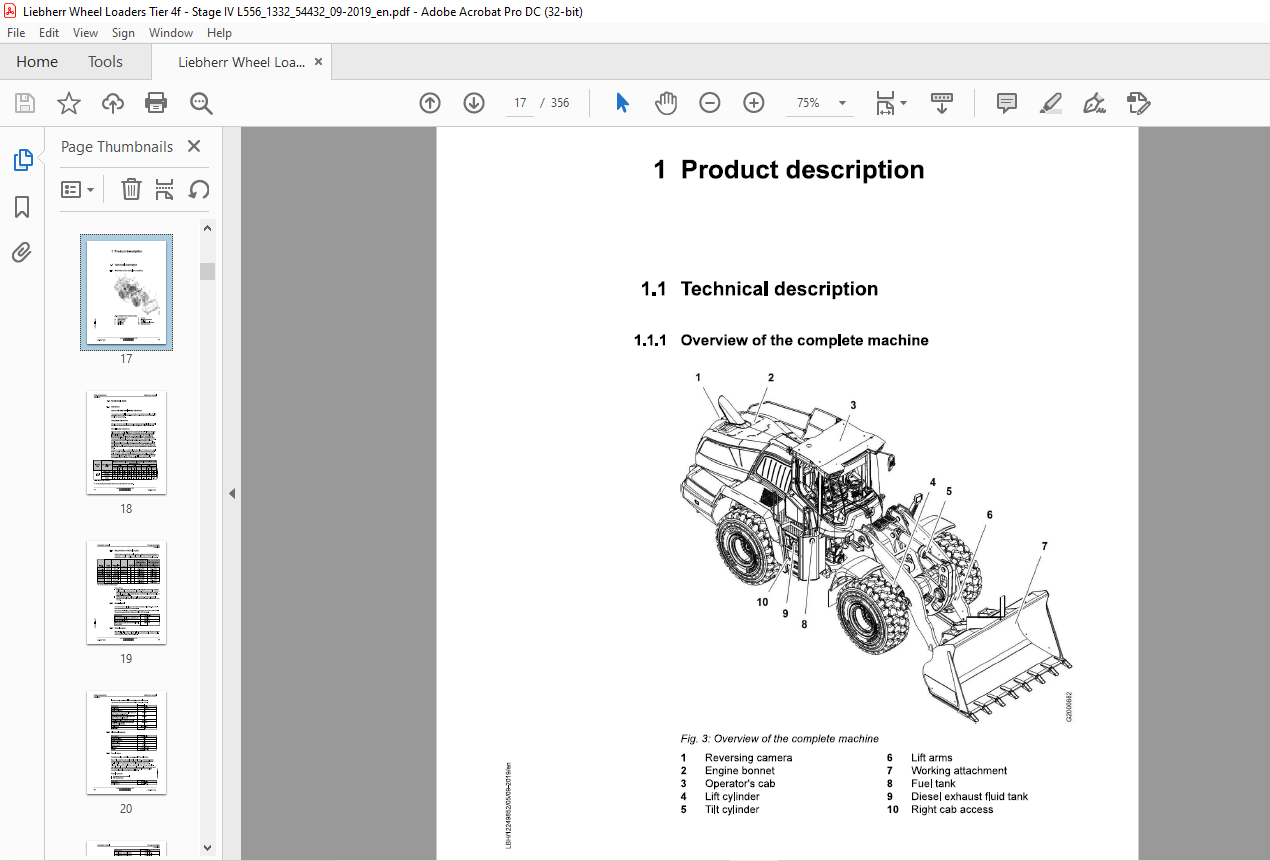Rotate page icon in thumbnails panel

coord(199,189)
